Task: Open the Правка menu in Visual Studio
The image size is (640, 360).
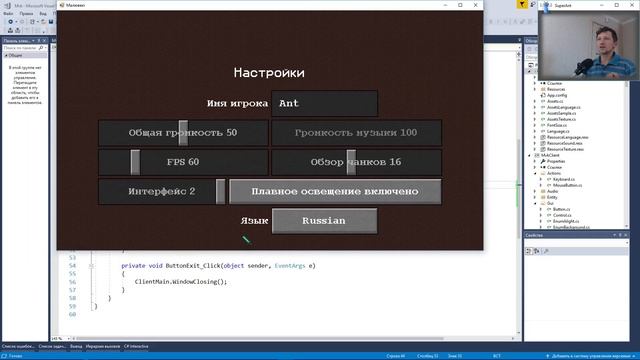Action: [26, 13]
